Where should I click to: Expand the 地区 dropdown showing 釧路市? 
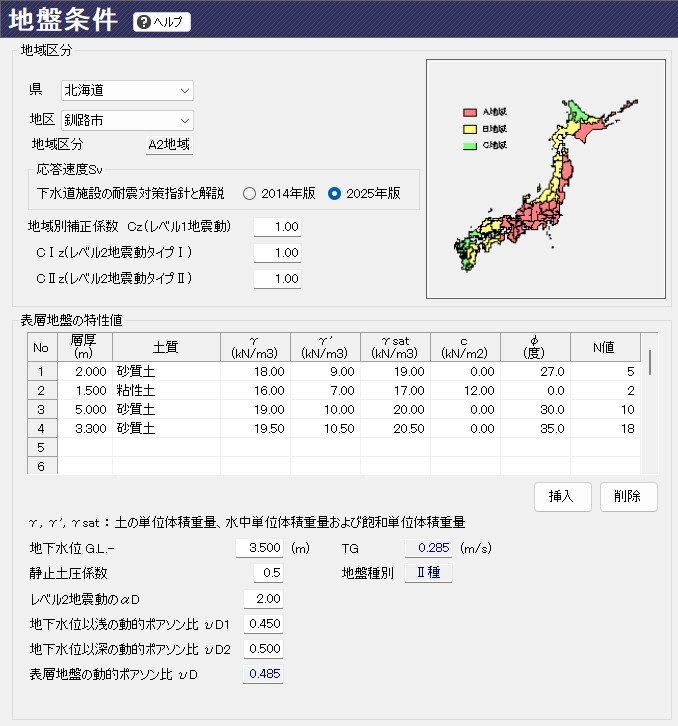(127, 120)
